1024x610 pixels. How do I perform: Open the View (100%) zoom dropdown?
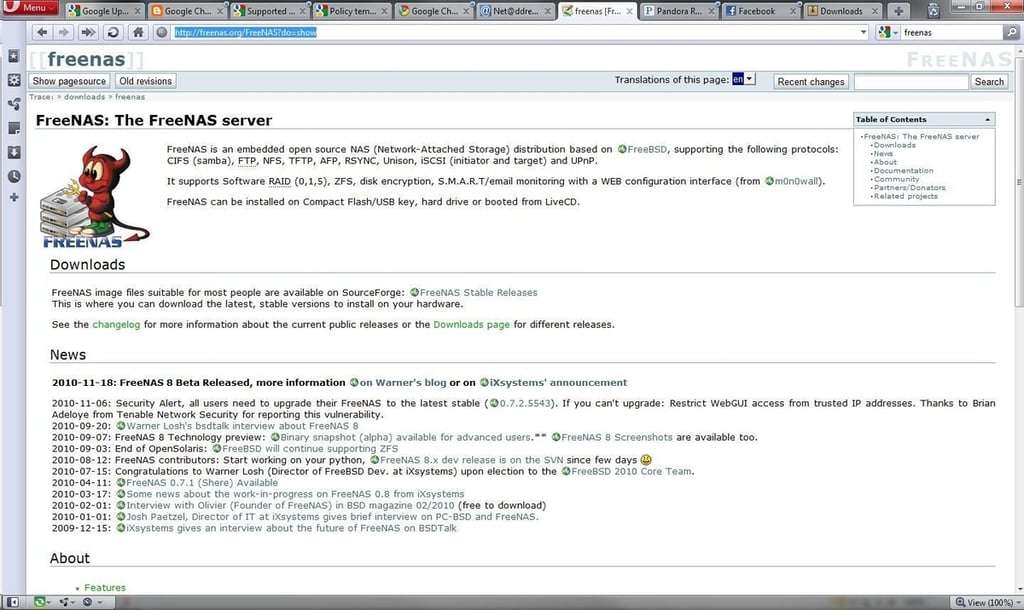(988, 602)
